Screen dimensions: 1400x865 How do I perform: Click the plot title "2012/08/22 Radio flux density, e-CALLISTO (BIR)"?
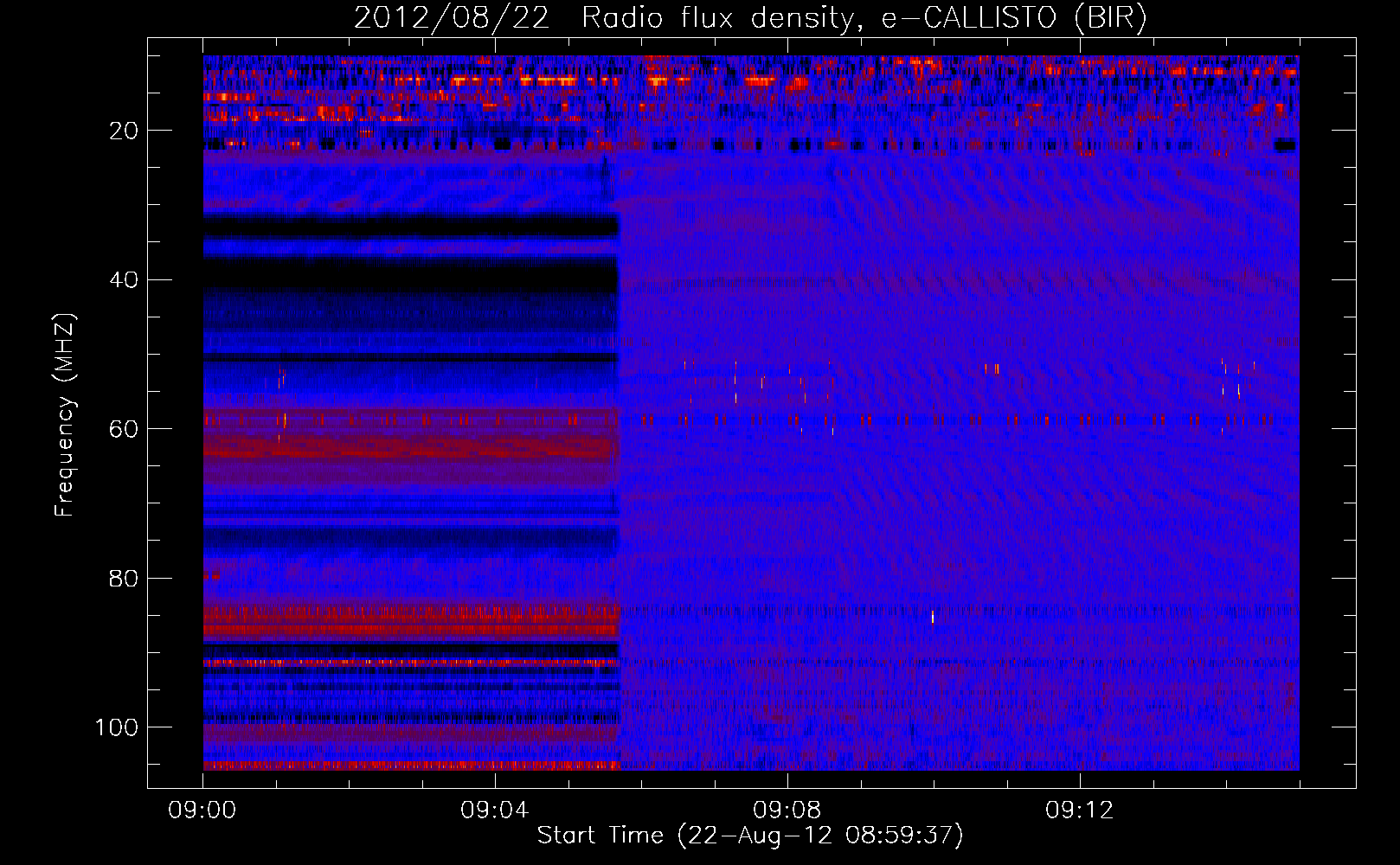click(750, 18)
